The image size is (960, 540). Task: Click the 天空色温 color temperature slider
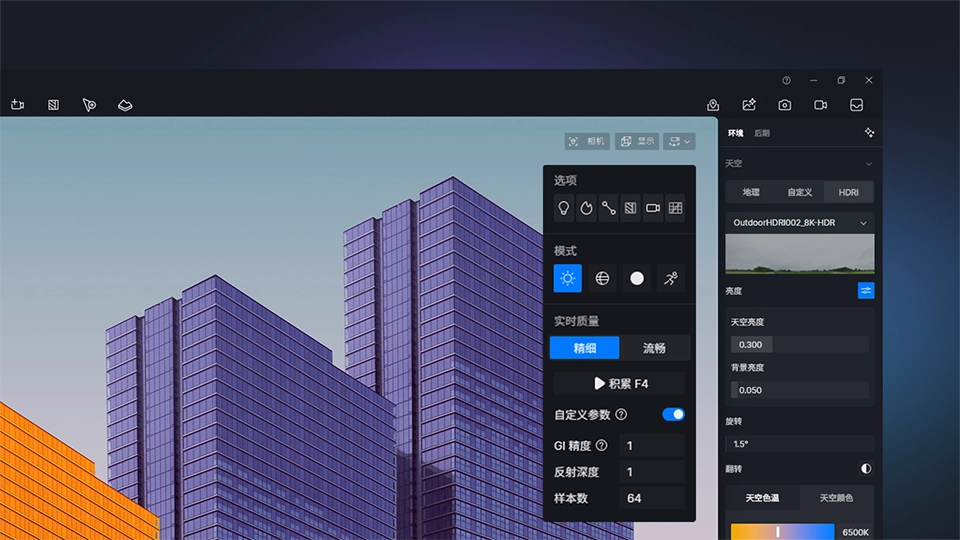click(x=782, y=532)
